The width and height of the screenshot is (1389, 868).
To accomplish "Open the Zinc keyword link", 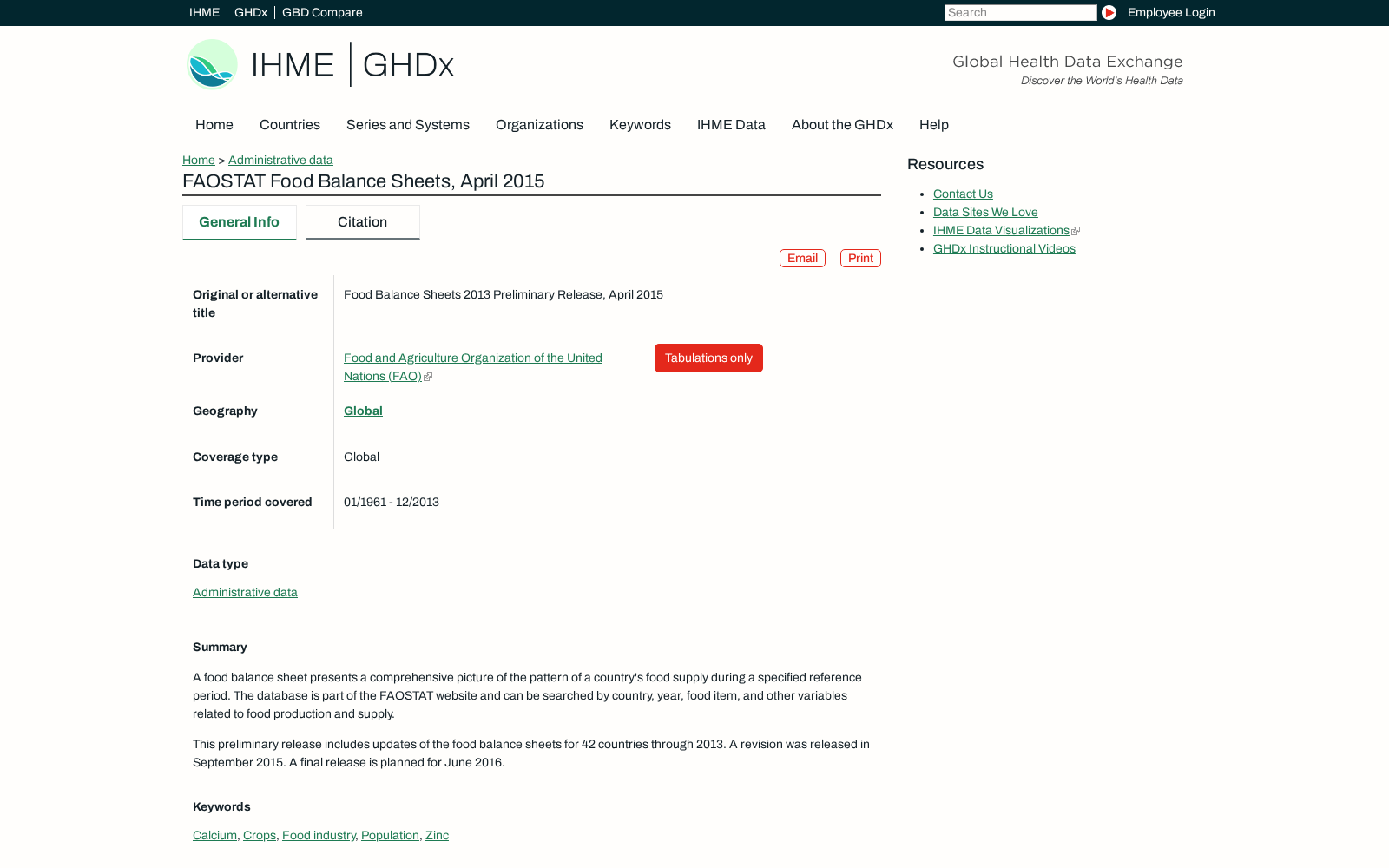I will (x=437, y=836).
